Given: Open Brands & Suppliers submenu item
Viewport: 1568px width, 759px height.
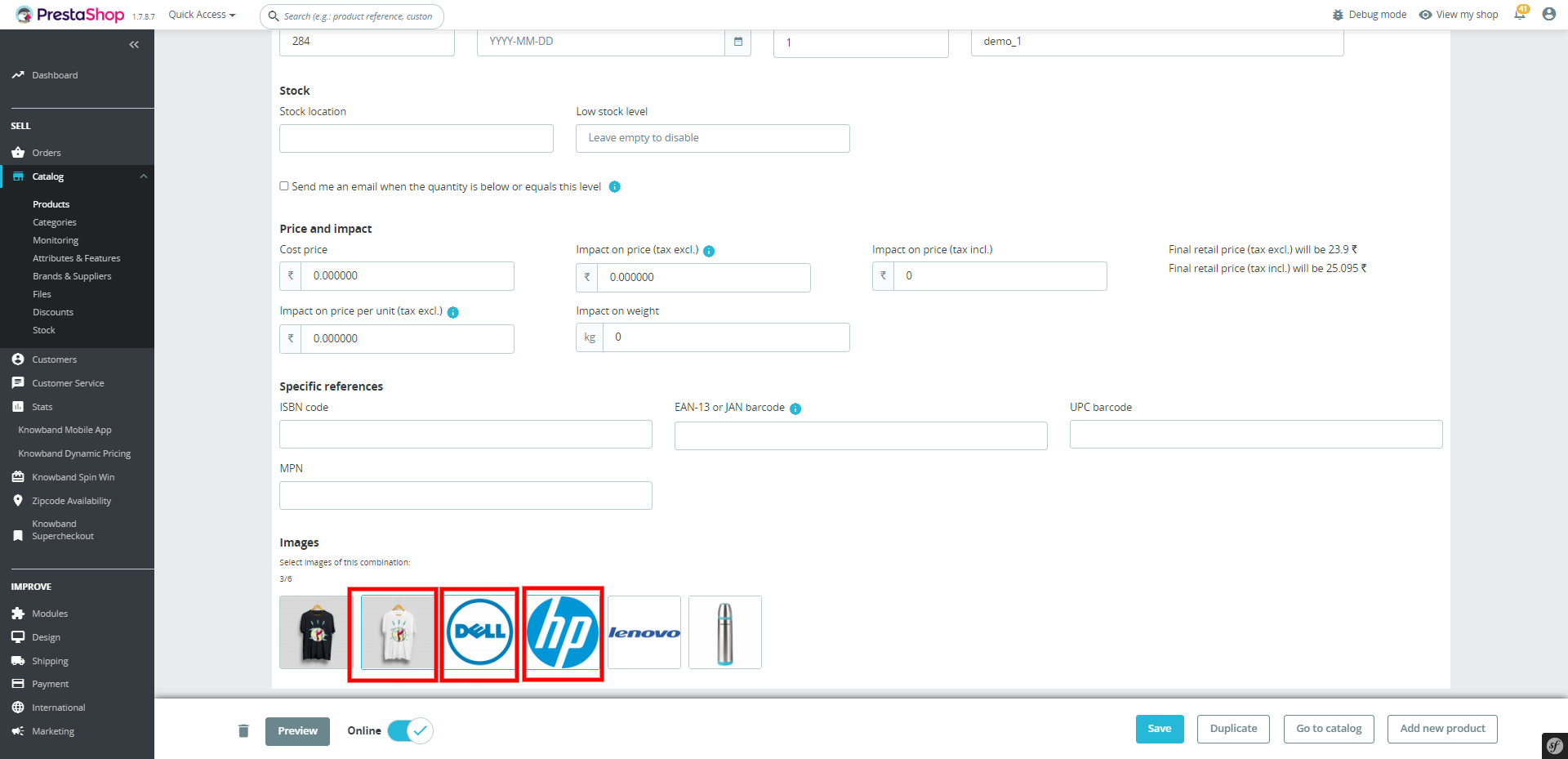Looking at the screenshot, I should click(x=72, y=276).
